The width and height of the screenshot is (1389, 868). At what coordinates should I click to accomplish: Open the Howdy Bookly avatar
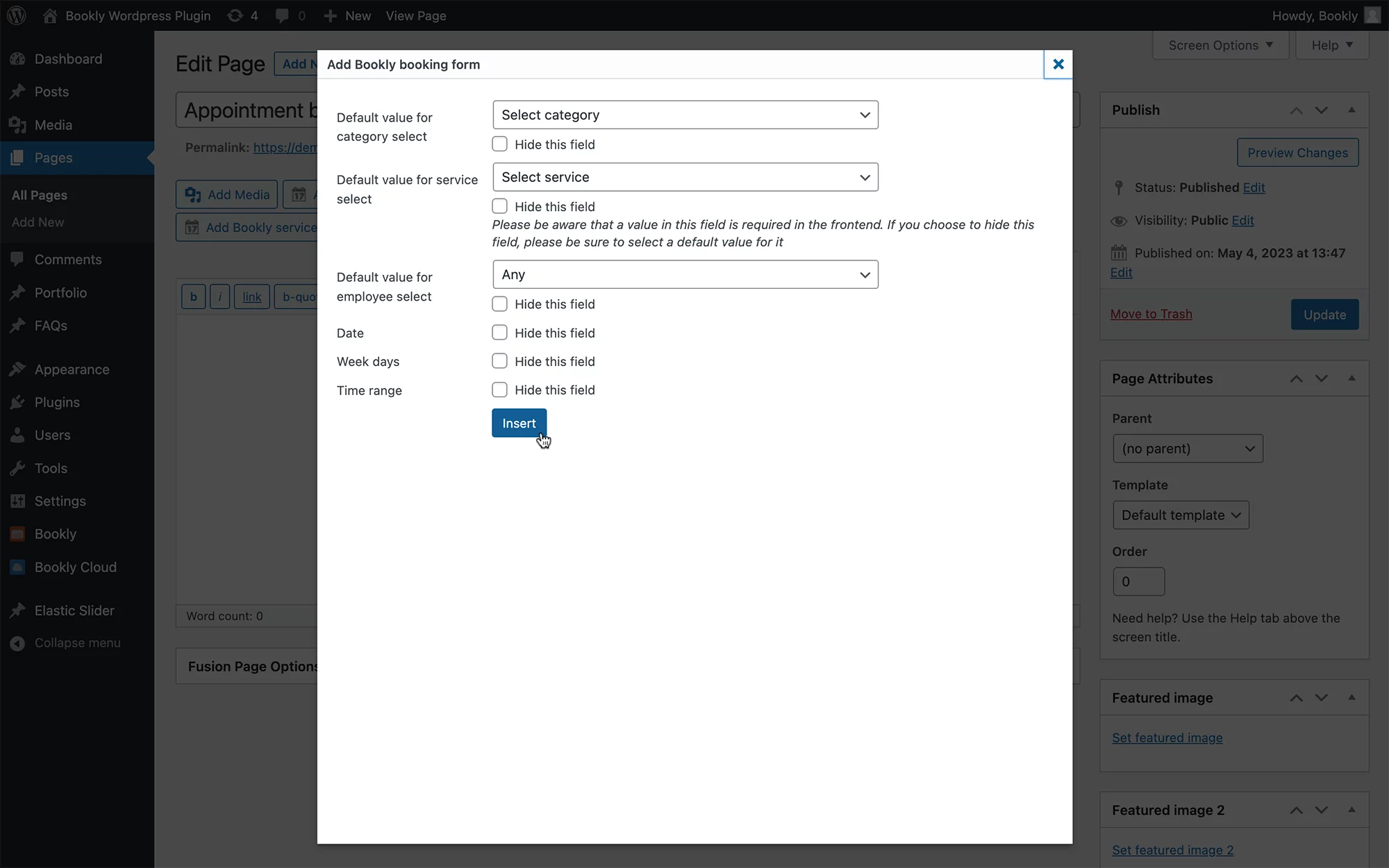1372,15
